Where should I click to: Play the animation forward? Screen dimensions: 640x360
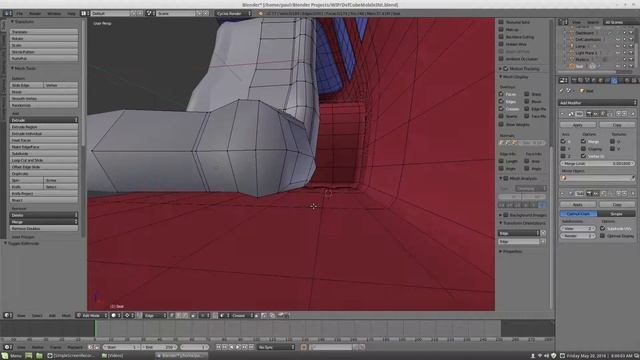(x=238, y=347)
